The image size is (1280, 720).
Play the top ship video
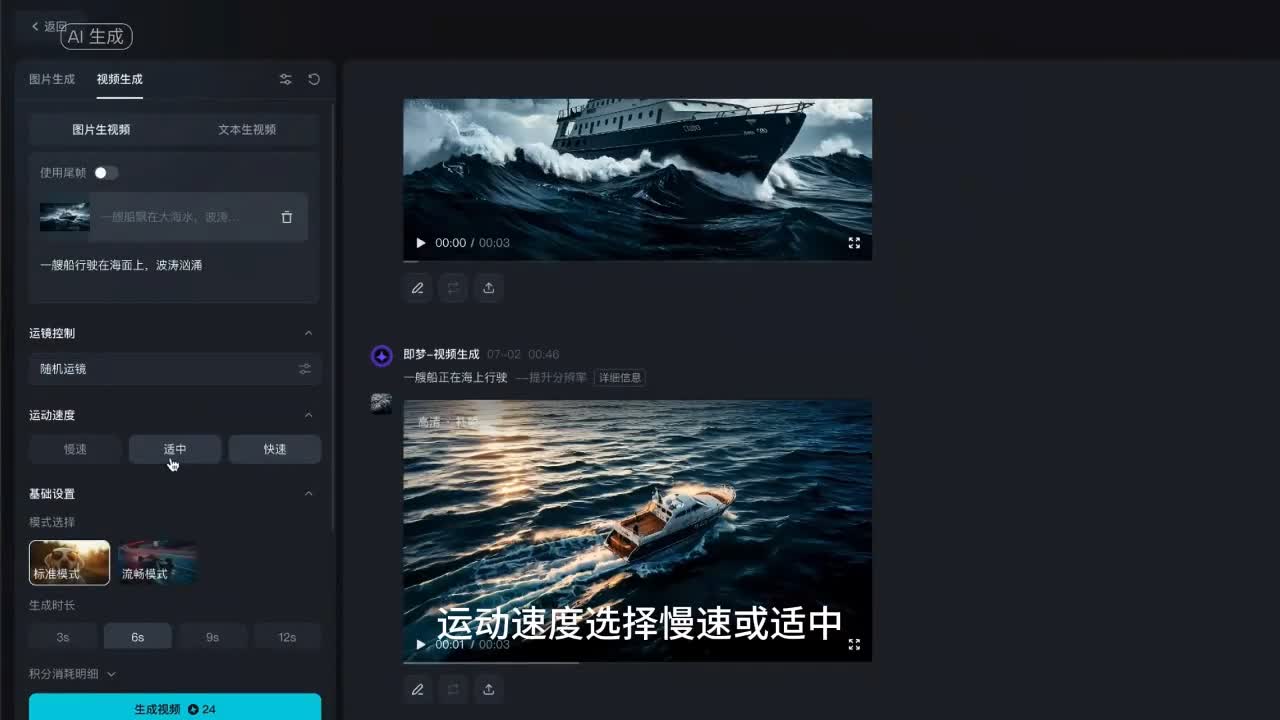pyautogui.click(x=420, y=242)
